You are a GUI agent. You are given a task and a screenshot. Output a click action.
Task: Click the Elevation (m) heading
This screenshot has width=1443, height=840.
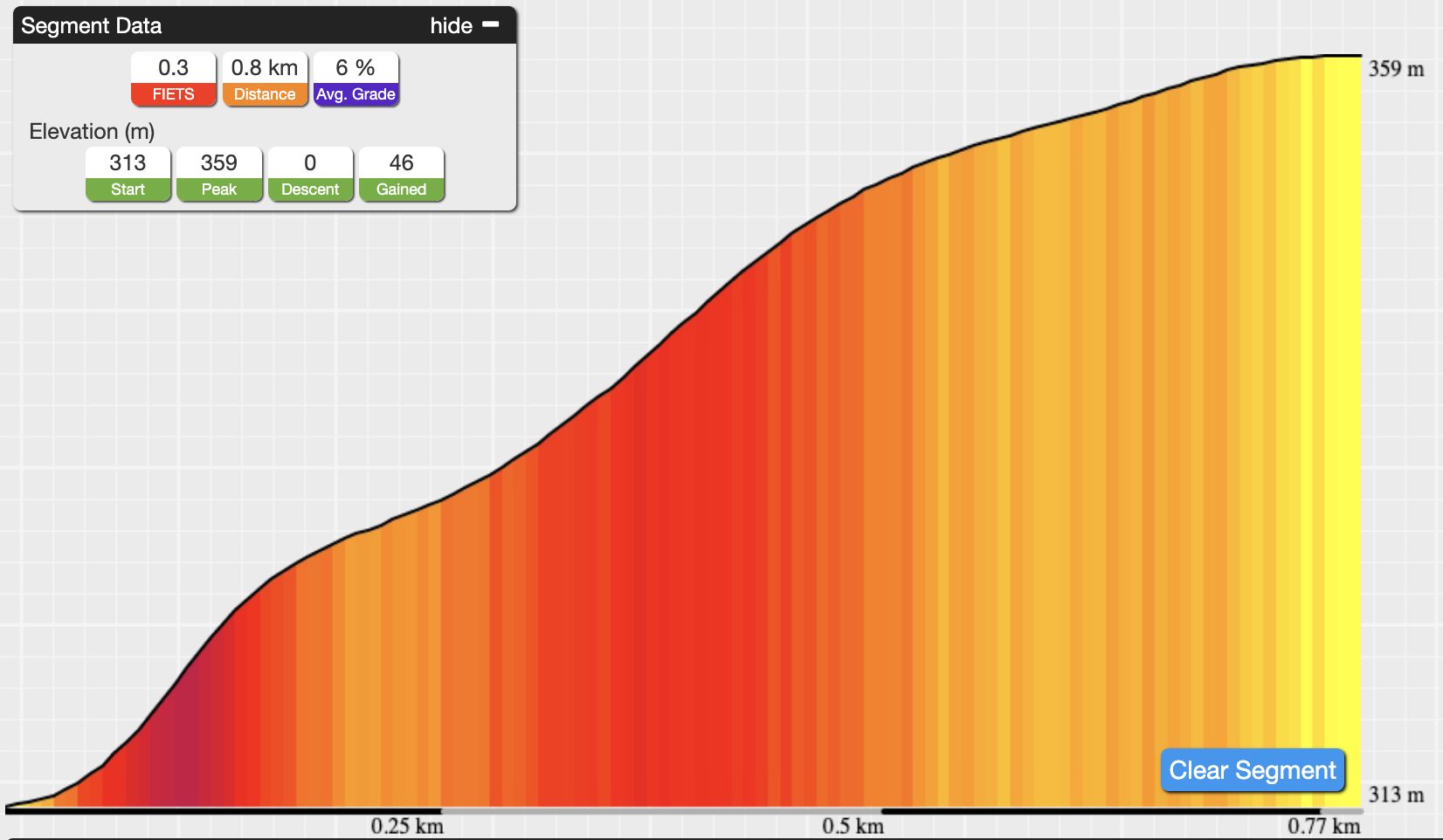(92, 132)
